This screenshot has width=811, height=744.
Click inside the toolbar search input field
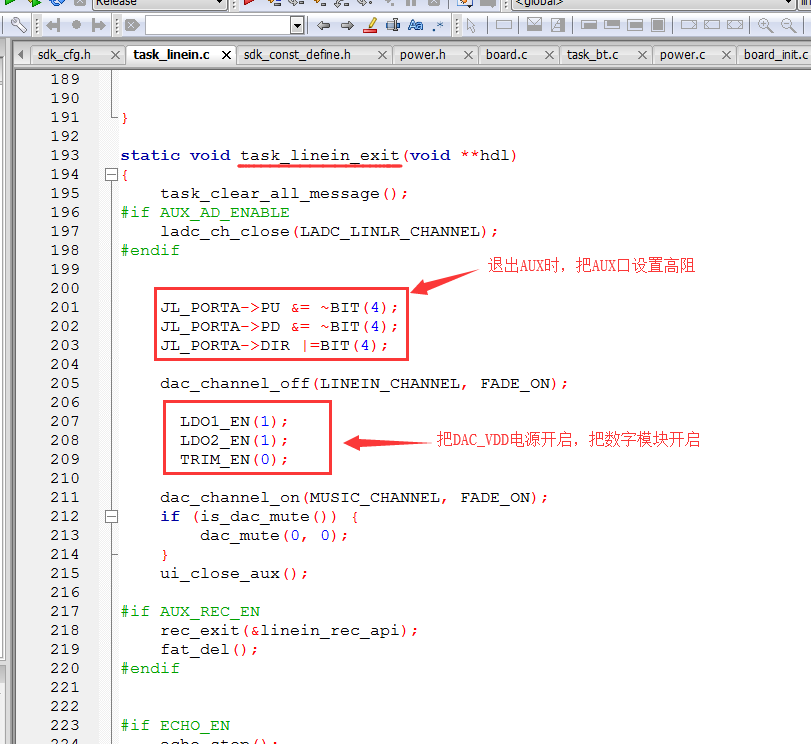click(x=218, y=25)
